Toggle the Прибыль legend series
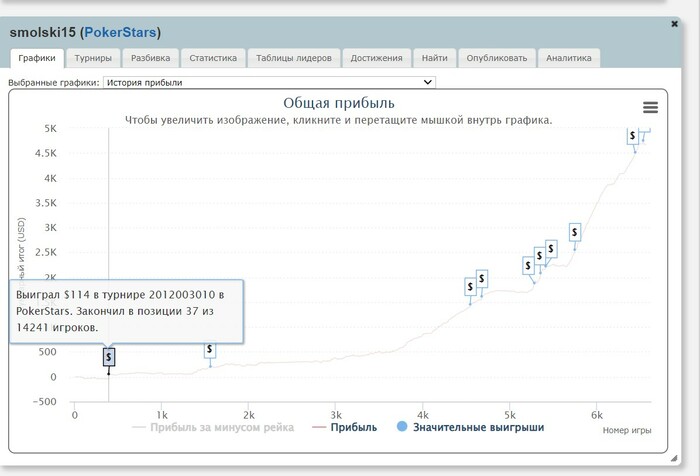The width and height of the screenshot is (700, 476). (x=344, y=427)
